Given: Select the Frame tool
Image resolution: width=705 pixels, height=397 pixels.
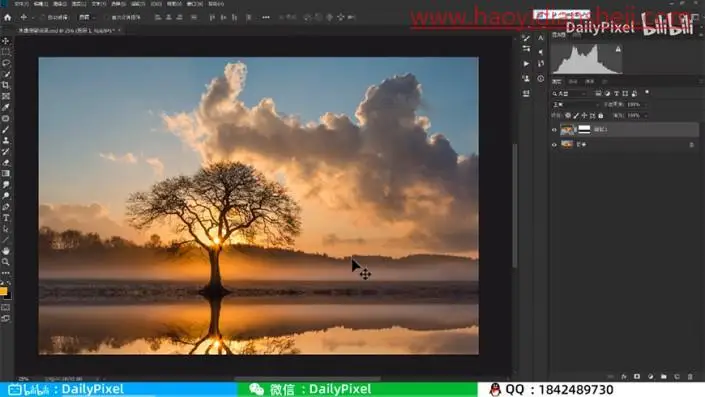Looking at the screenshot, I should click(x=6, y=96).
